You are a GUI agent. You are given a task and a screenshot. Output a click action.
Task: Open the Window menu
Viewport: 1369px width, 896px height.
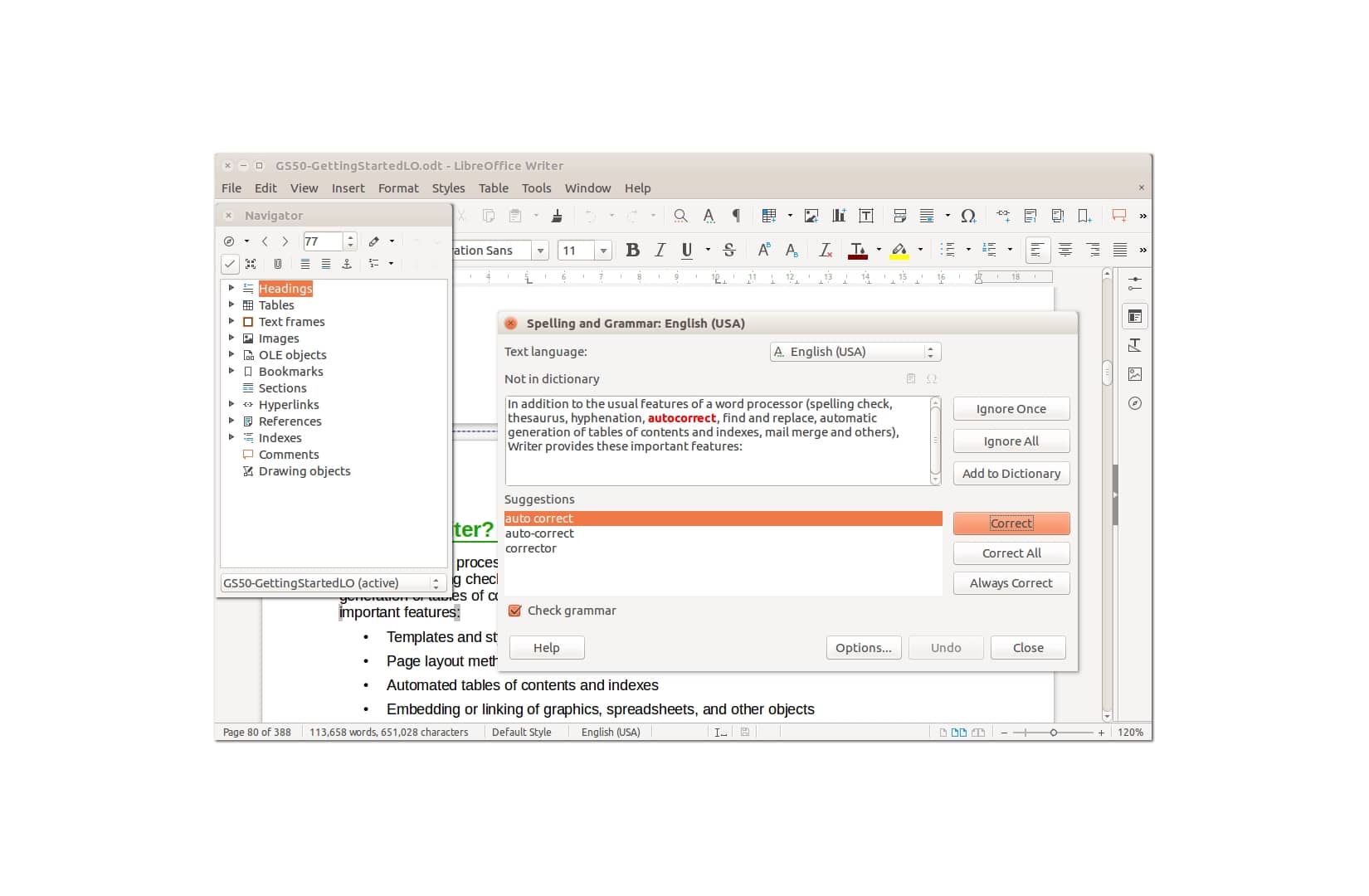tap(587, 188)
